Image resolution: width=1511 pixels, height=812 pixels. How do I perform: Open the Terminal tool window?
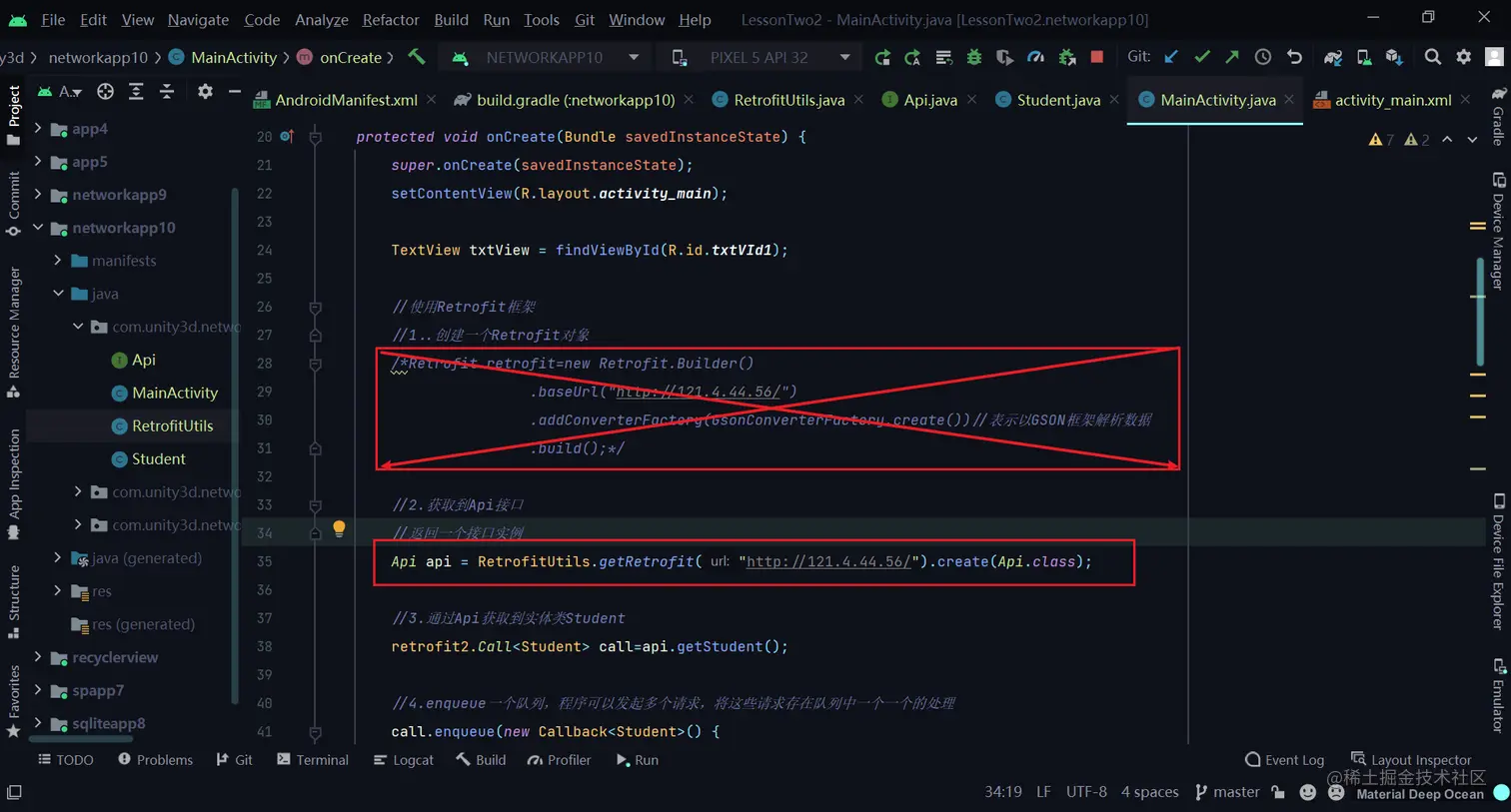click(x=313, y=760)
